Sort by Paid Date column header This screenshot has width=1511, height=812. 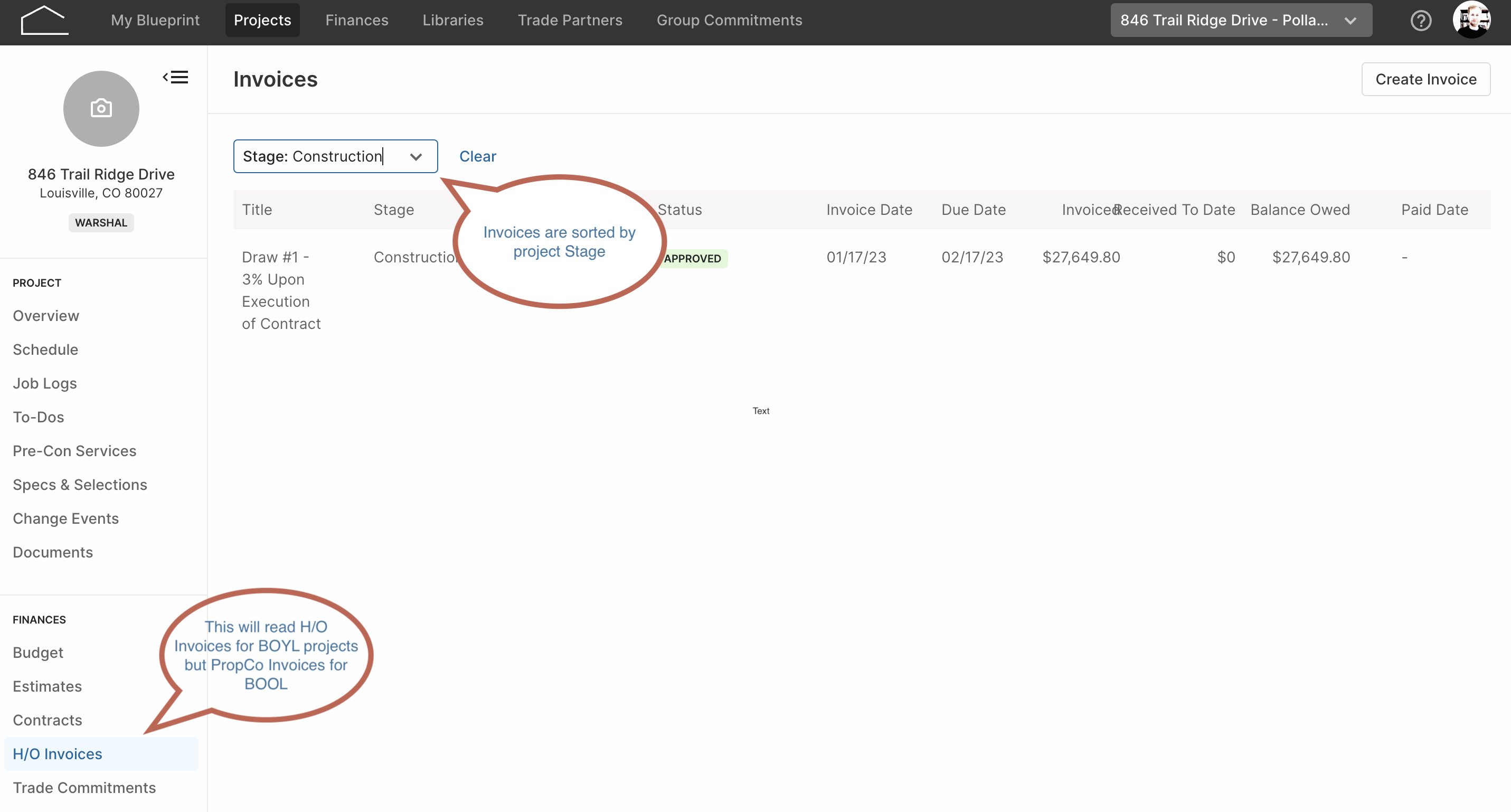(1434, 210)
